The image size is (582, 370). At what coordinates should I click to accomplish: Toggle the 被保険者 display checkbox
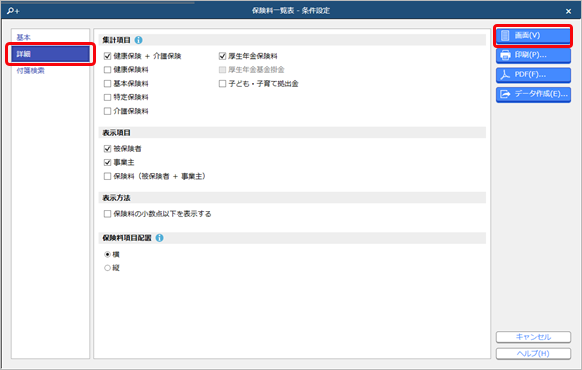[107, 149]
